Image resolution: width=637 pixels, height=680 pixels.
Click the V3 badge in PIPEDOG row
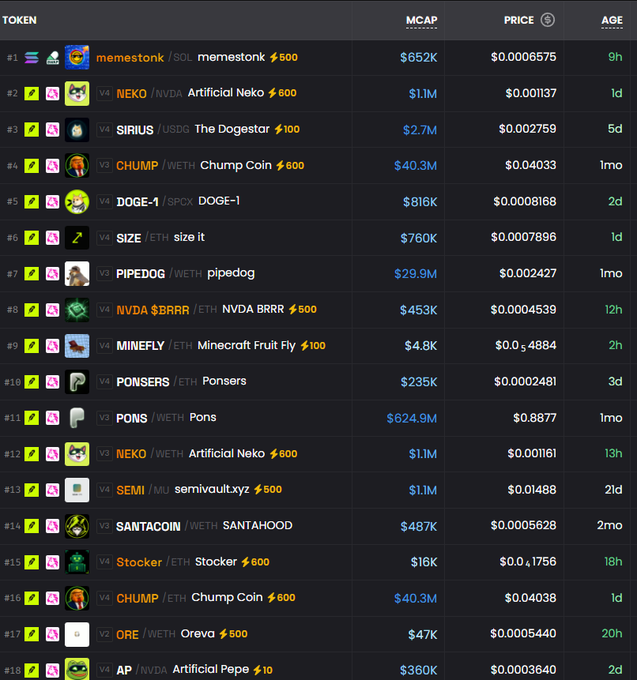coord(104,274)
